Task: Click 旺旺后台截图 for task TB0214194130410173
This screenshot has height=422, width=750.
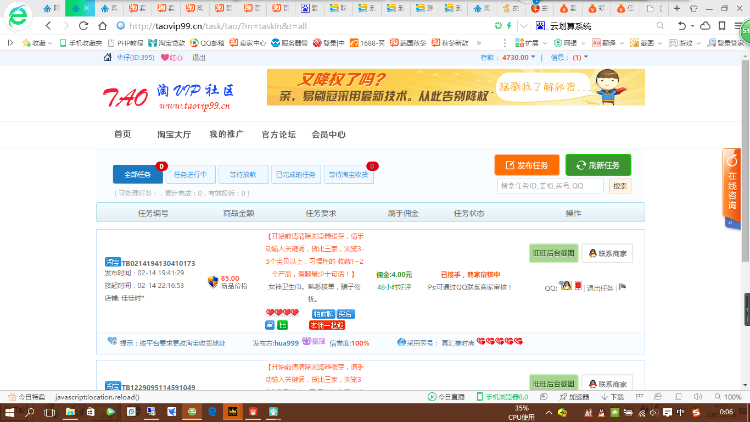Action: click(553, 253)
